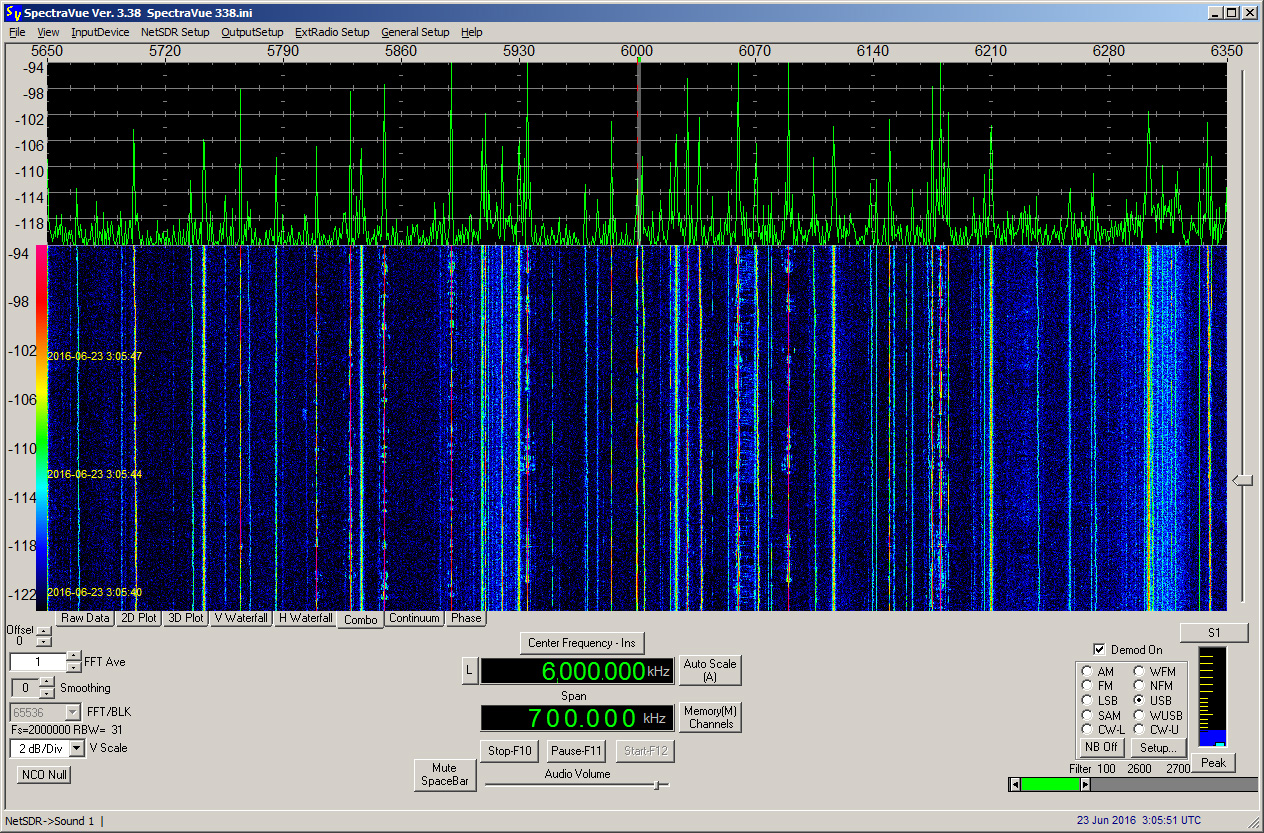Open the View menu

(x=48, y=32)
